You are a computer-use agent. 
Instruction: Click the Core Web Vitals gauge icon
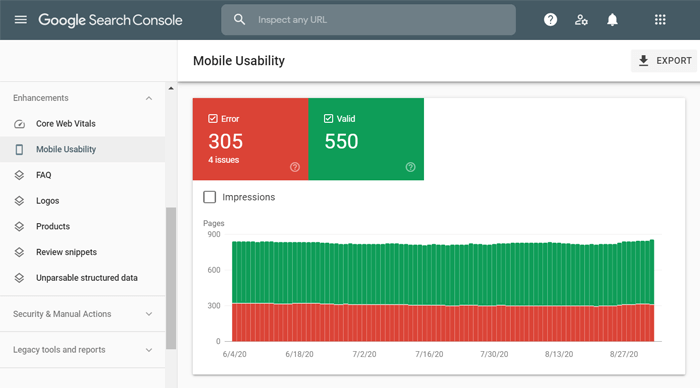click(19, 124)
